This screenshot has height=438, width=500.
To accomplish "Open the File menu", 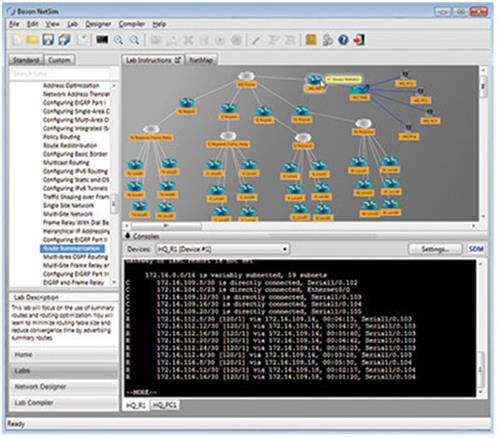I will pos(14,24).
